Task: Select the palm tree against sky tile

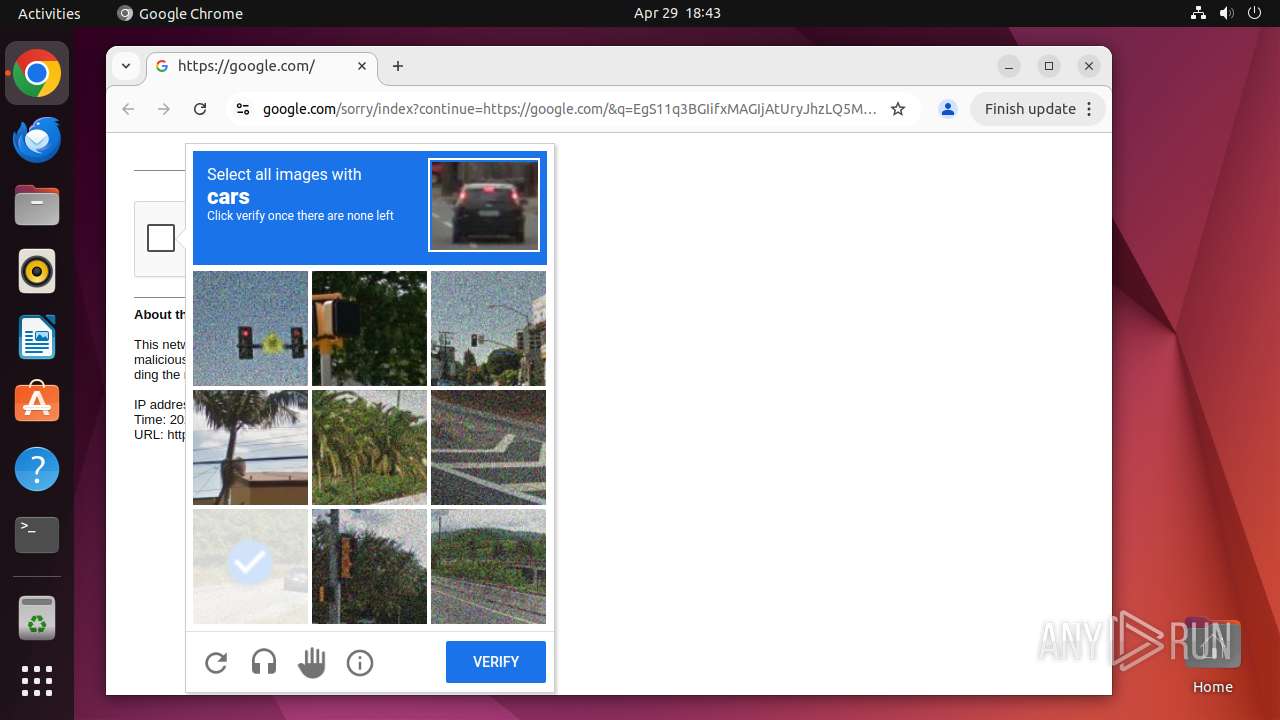Action: tap(250, 447)
